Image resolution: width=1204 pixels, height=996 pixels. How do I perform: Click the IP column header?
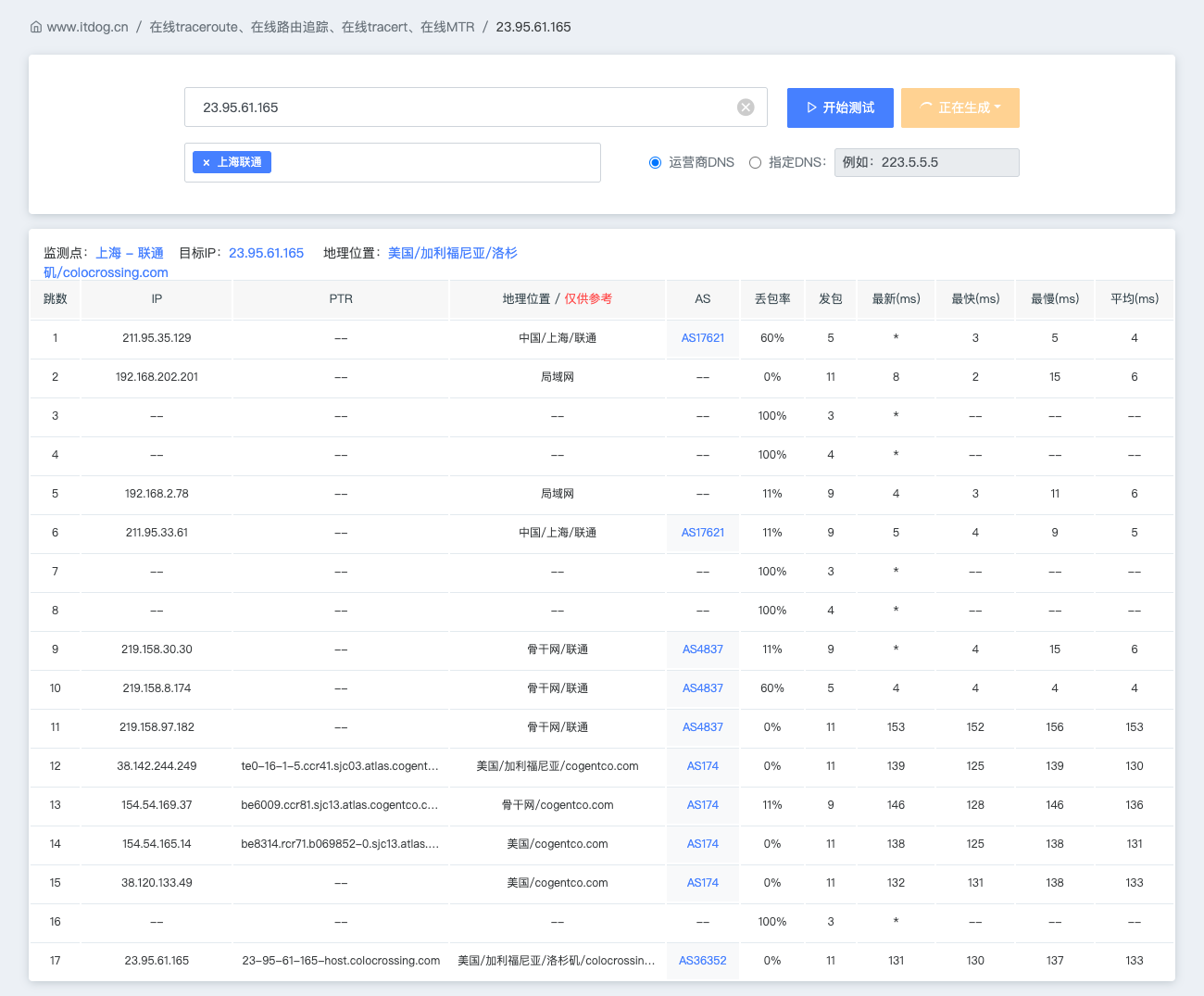157,299
